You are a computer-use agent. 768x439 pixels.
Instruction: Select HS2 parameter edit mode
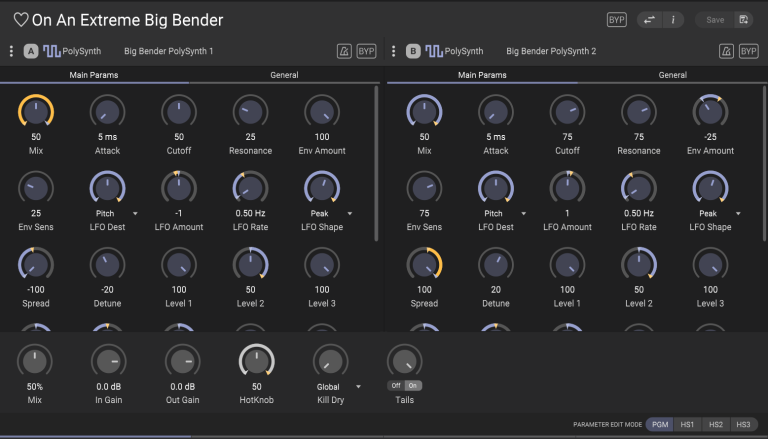click(716, 424)
